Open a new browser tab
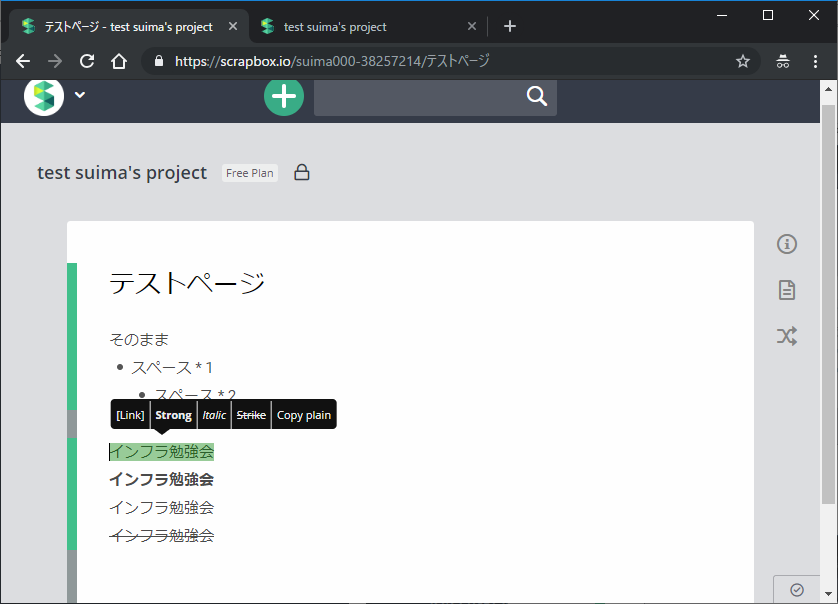Screen dimensions: 838x604 (x=510, y=26)
